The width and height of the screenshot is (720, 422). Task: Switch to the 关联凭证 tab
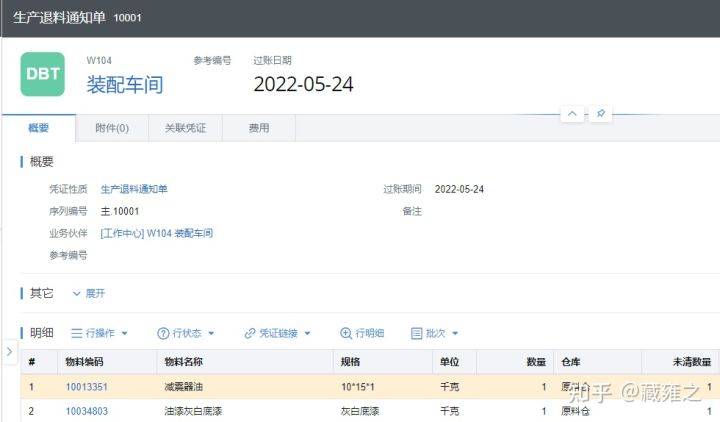pos(184,128)
